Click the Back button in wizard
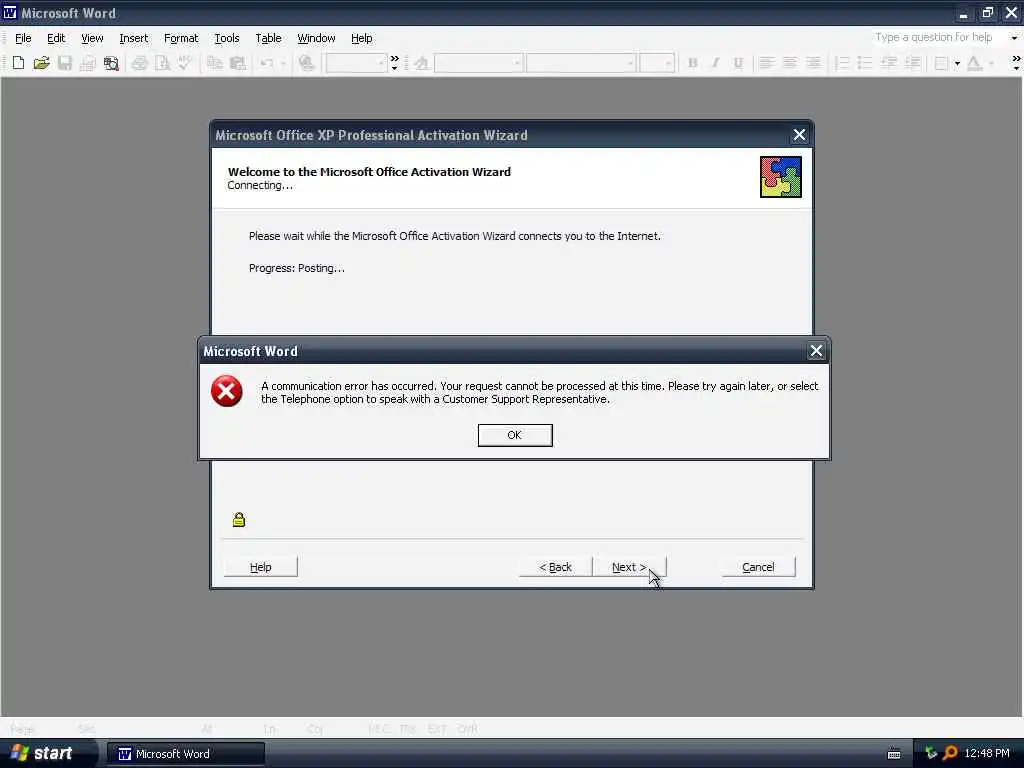1024x768 pixels. click(x=555, y=567)
